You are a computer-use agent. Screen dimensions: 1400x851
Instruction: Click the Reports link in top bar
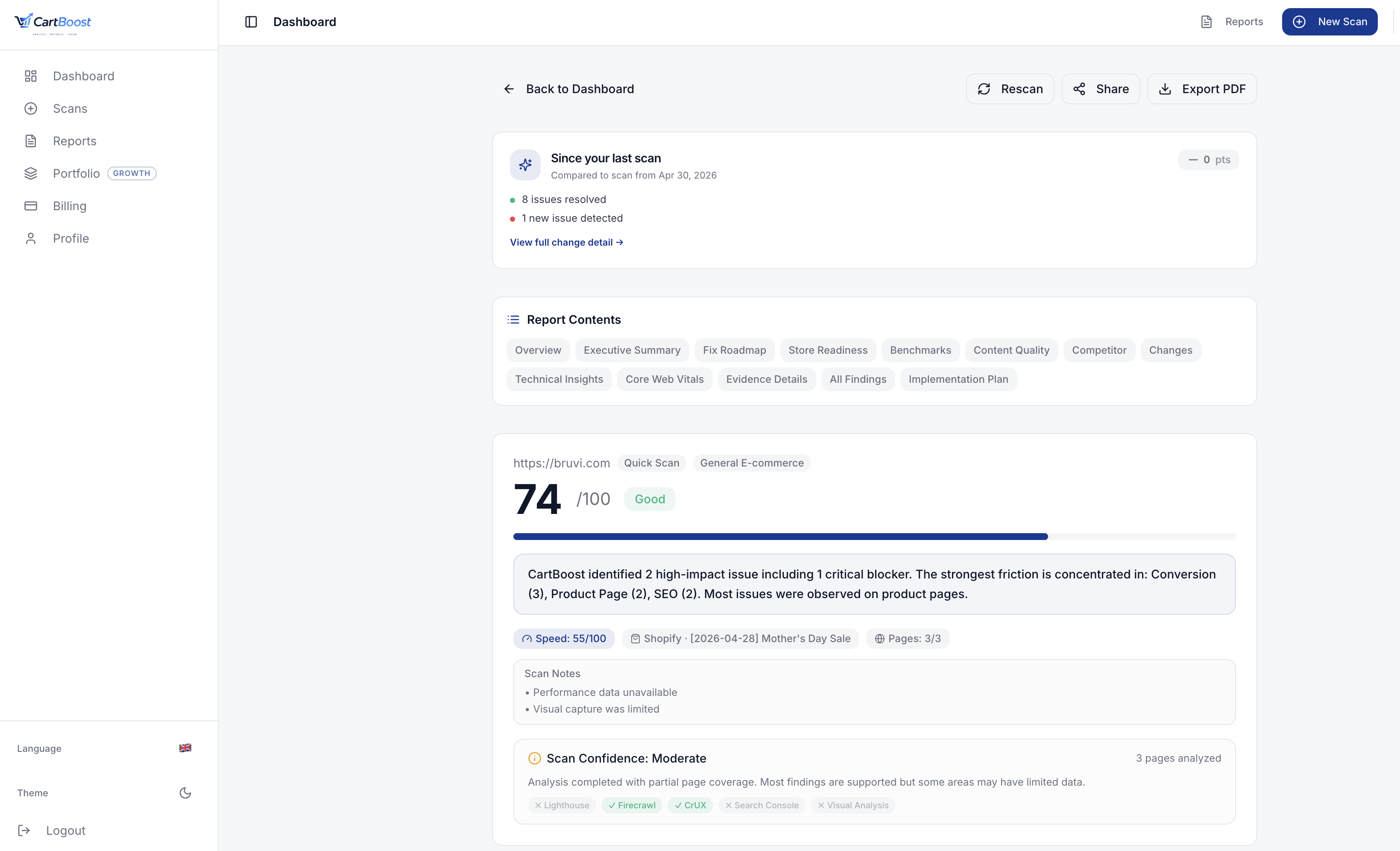pos(1244,22)
